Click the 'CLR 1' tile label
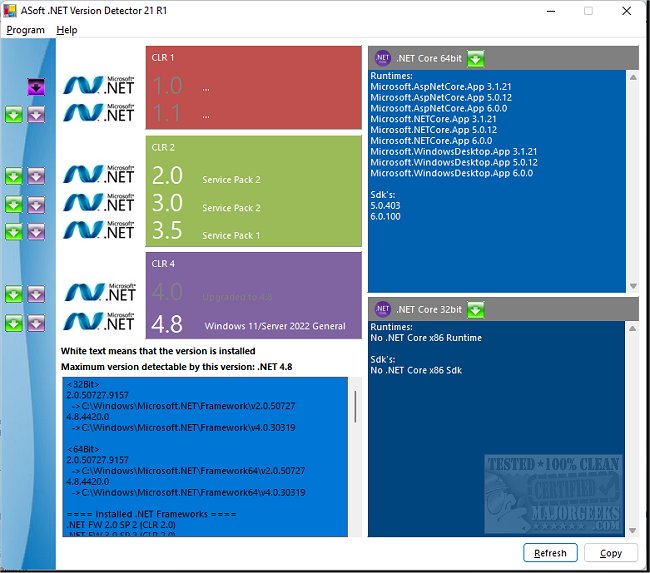This screenshot has height=573, width=650. [x=163, y=58]
